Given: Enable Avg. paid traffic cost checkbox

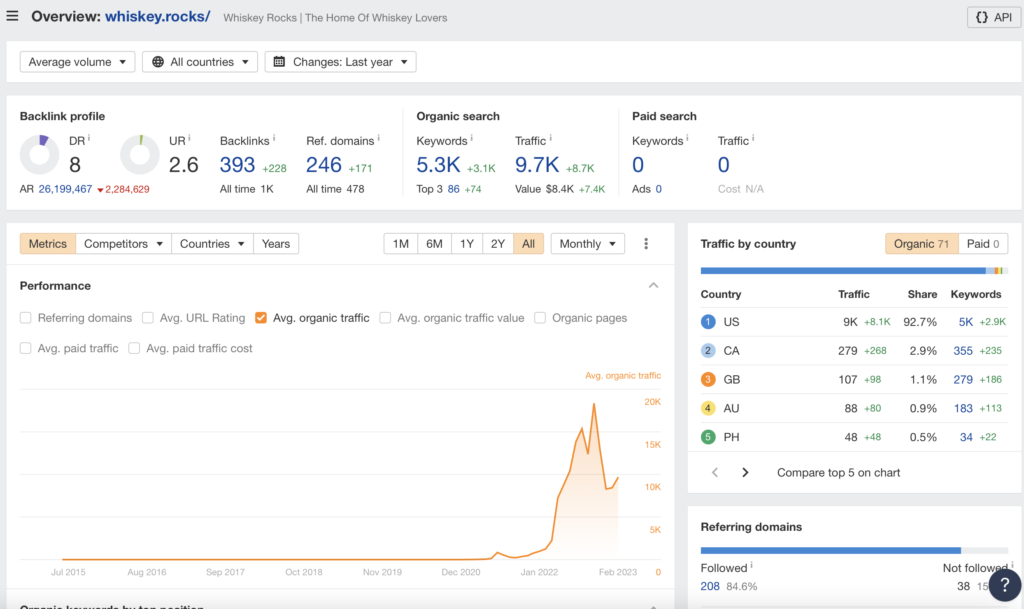Looking at the screenshot, I should tap(134, 348).
